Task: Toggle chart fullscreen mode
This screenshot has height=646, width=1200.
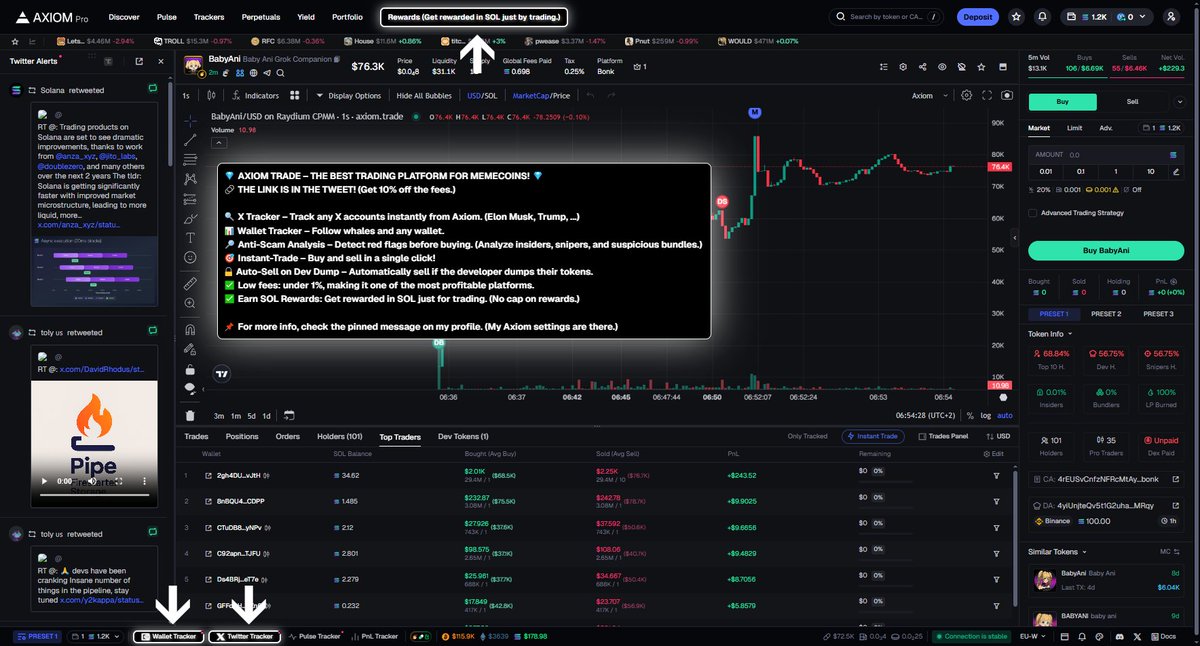Action: [x=987, y=95]
